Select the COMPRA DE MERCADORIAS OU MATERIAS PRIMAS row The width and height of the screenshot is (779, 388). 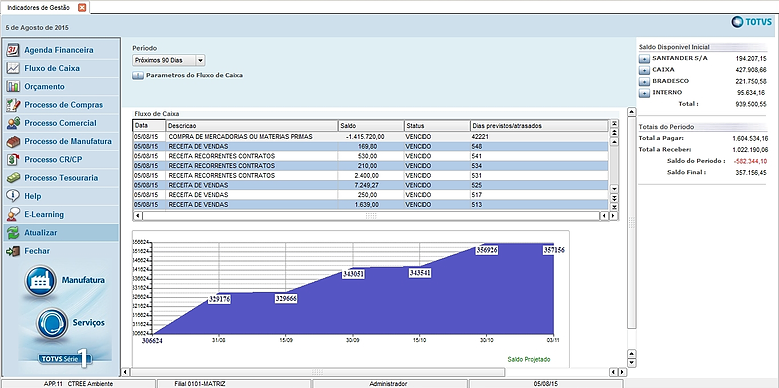(370, 137)
